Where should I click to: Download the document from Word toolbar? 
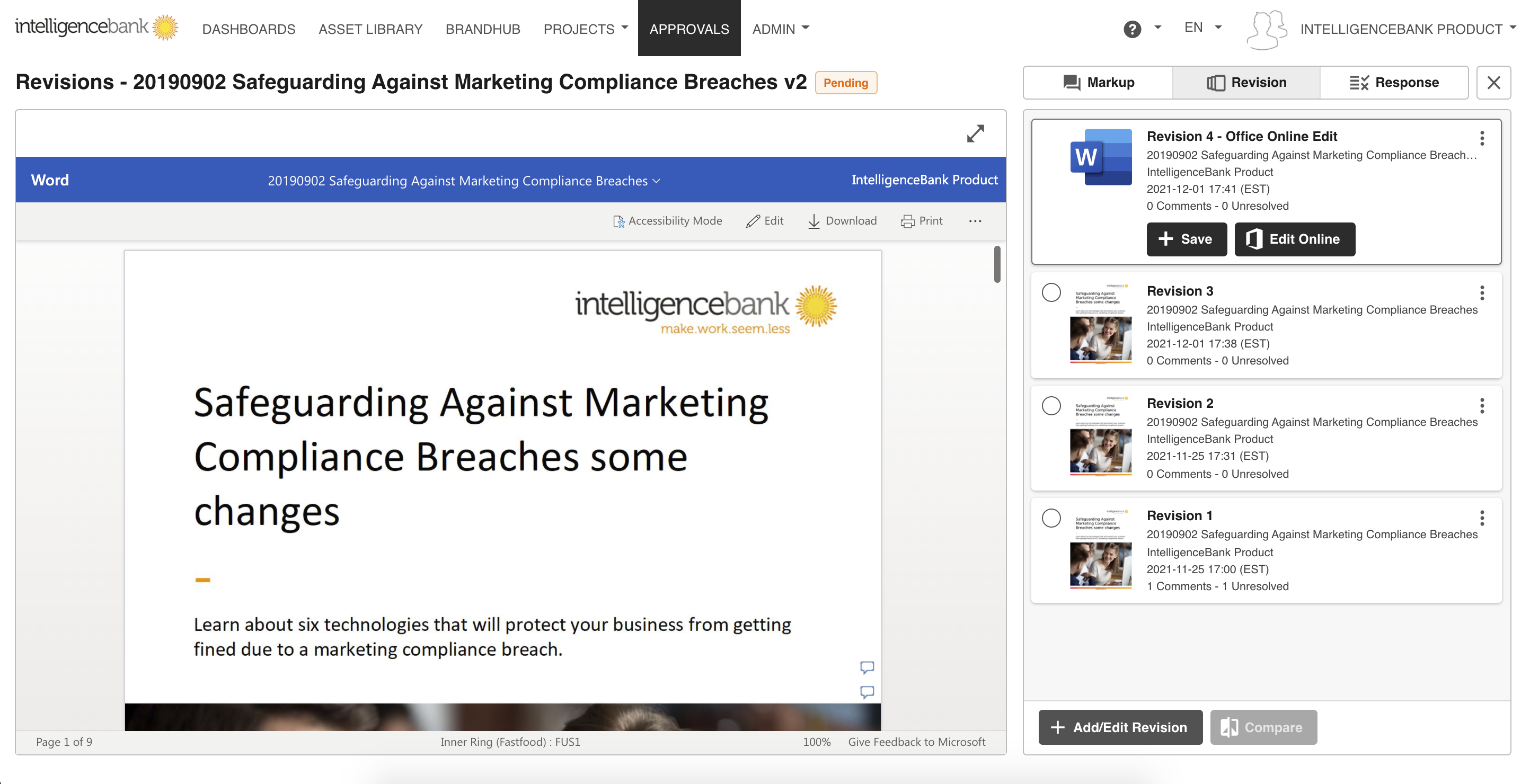[842, 221]
